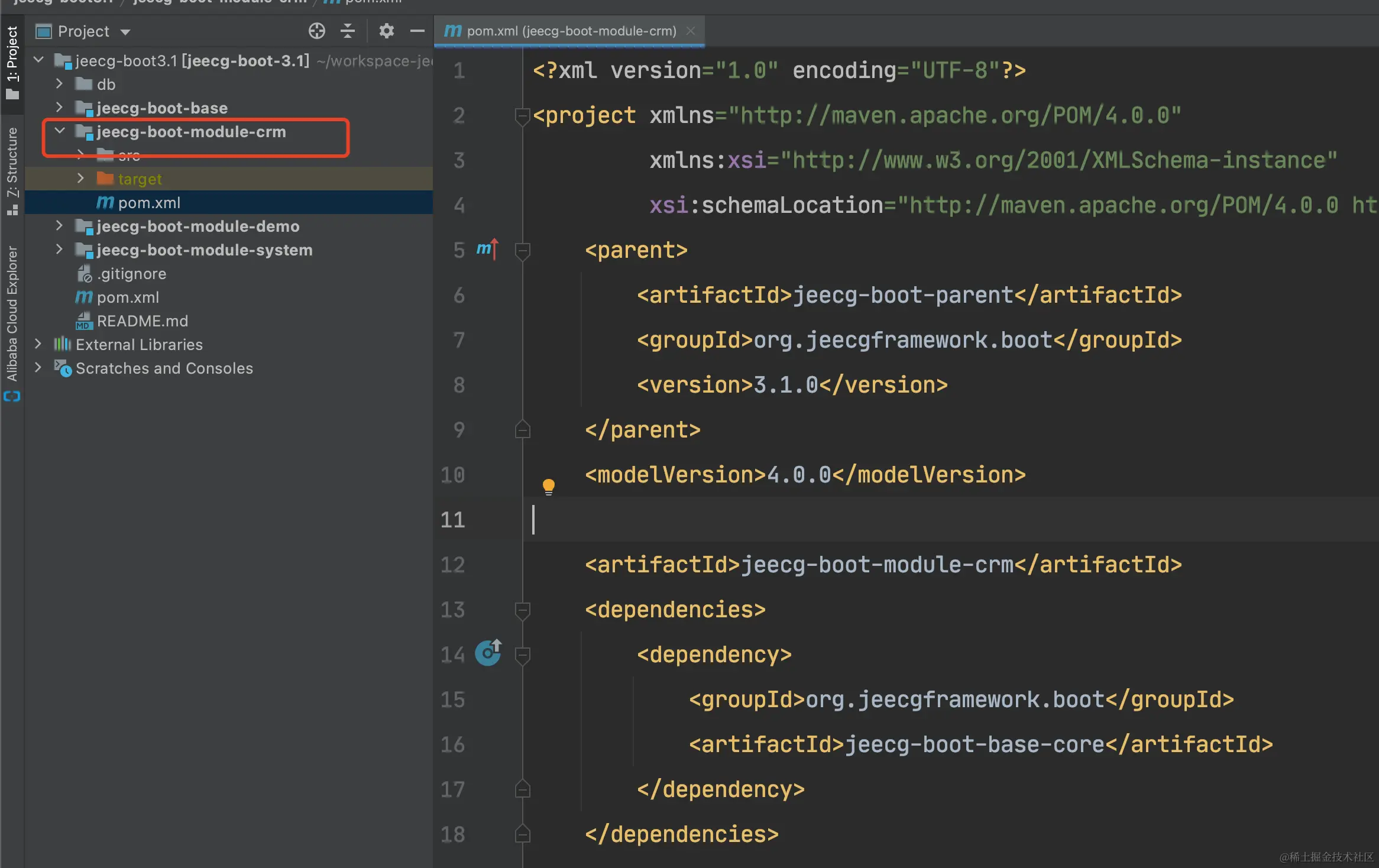Select the .gitignore file
Image resolution: width=1379 pixels, height=868 pixels.
[x=131, y=274]
